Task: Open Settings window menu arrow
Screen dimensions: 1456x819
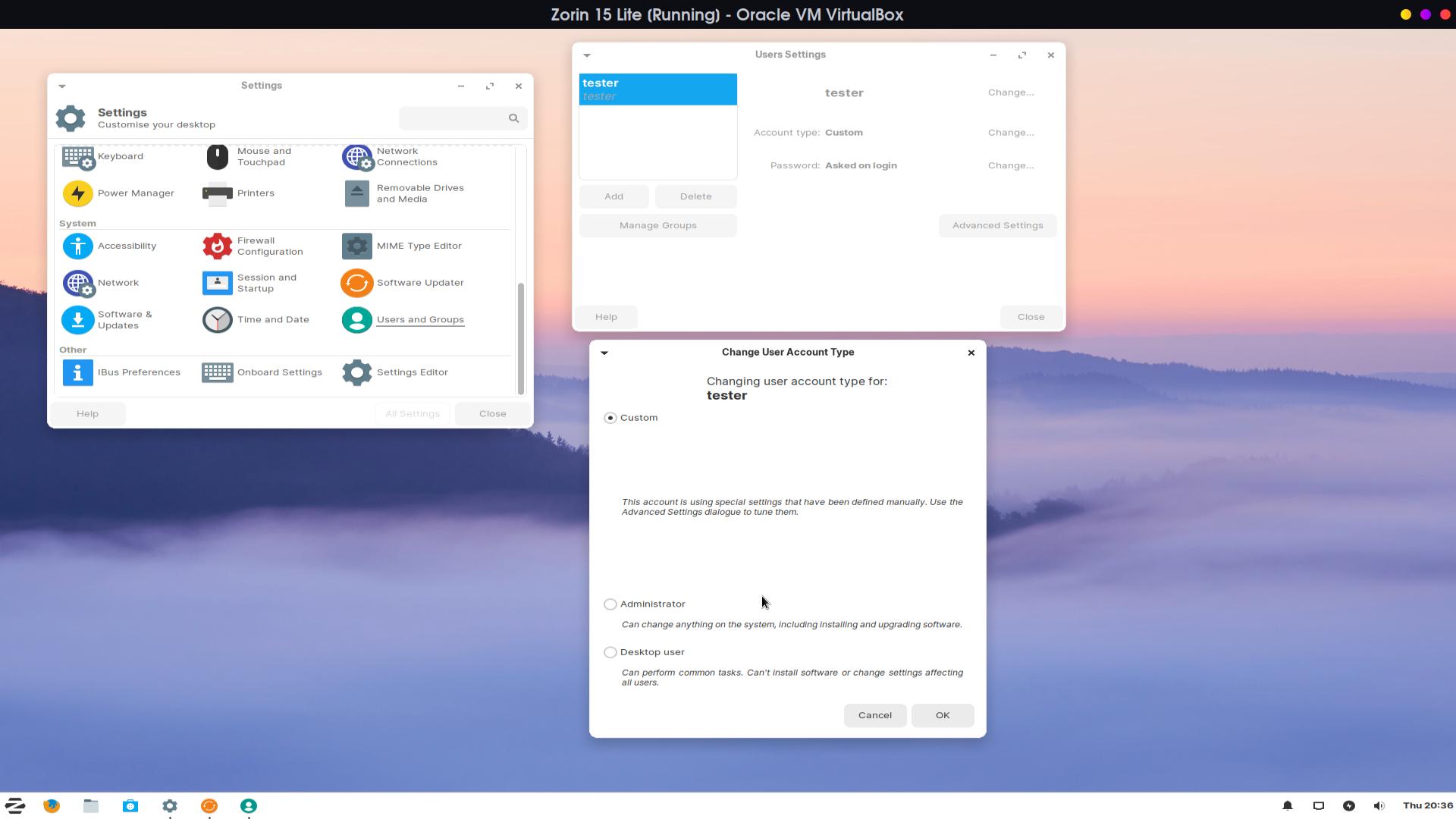Action: (x=62, y=86)
